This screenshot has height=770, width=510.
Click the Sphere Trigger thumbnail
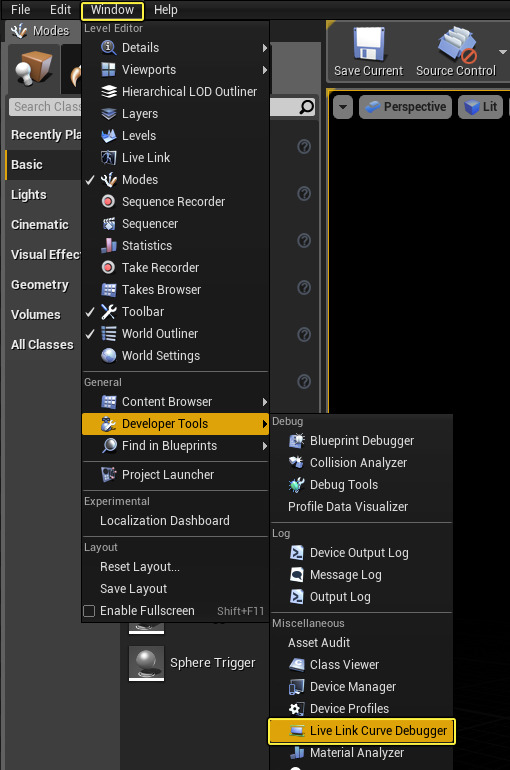(x=146, y=663)
